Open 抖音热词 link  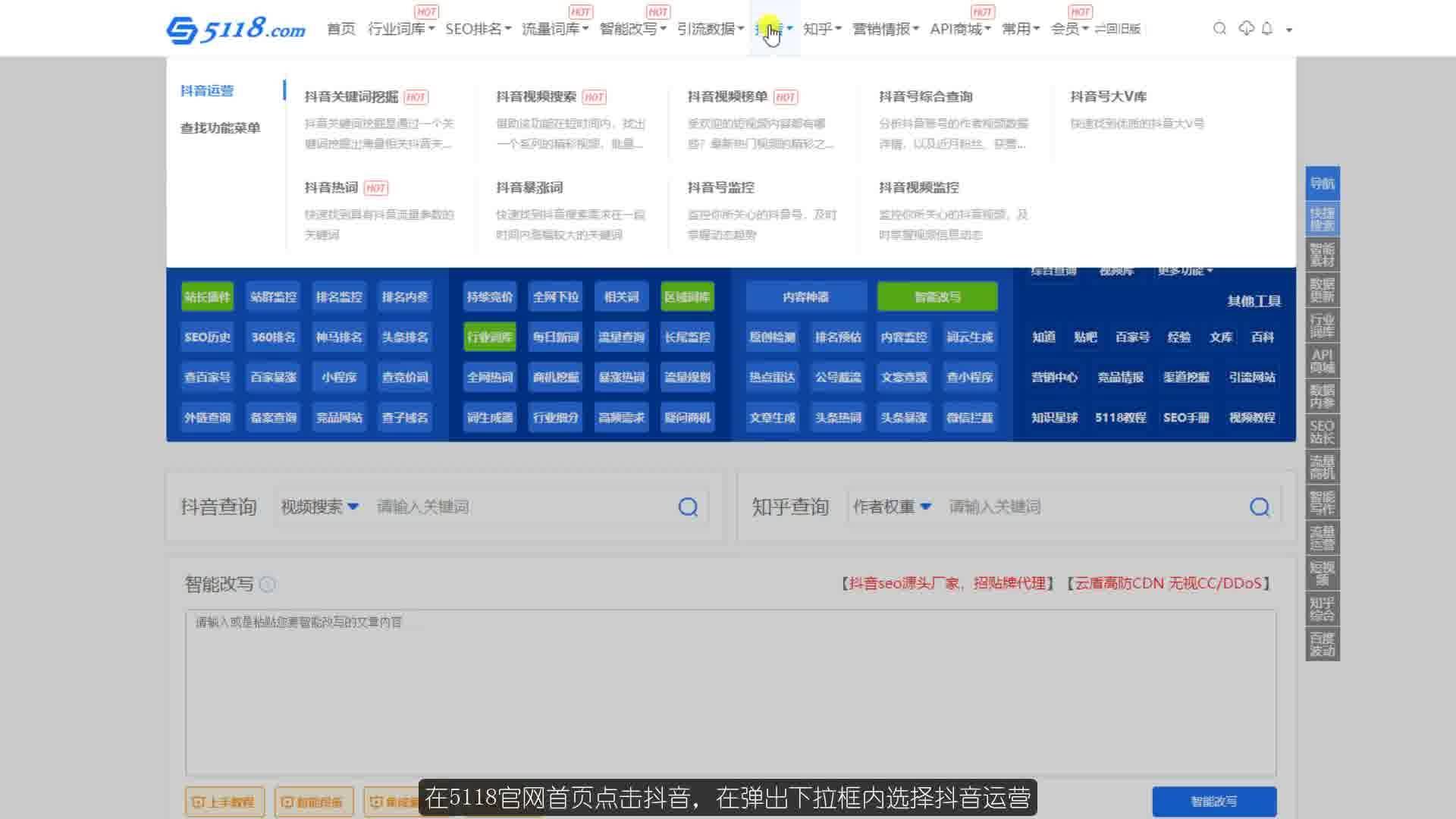[331, 187]
